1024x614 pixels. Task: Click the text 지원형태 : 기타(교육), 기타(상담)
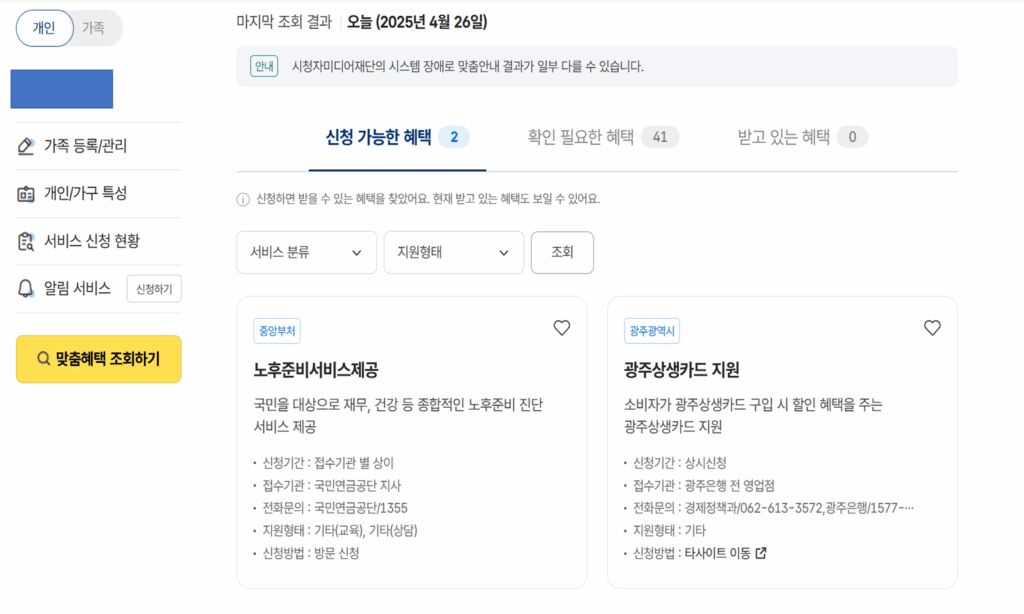[x=340, y=530]
